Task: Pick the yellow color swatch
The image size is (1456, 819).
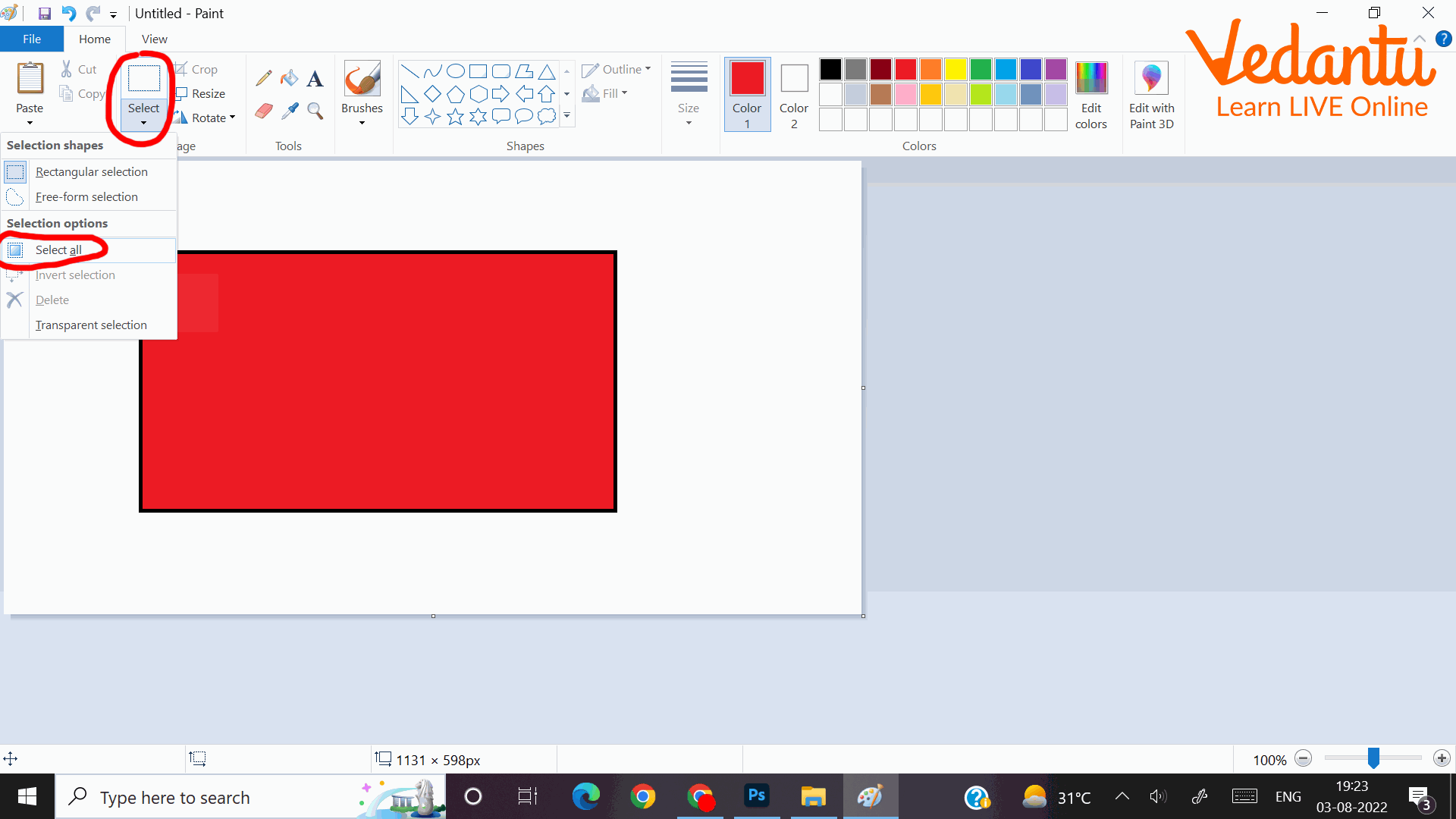Action: [955, 70]
